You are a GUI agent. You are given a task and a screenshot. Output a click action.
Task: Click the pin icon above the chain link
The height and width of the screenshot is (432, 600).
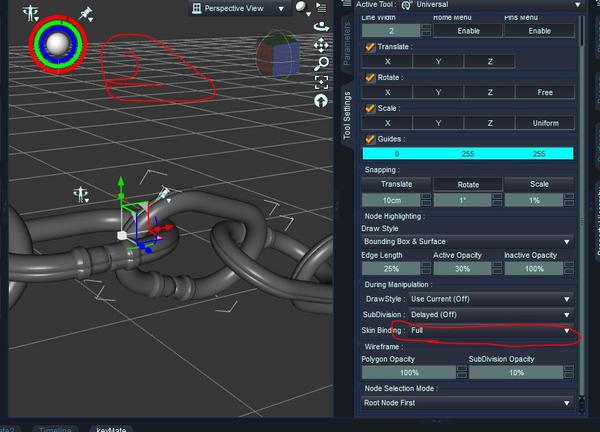pos(164,194)
